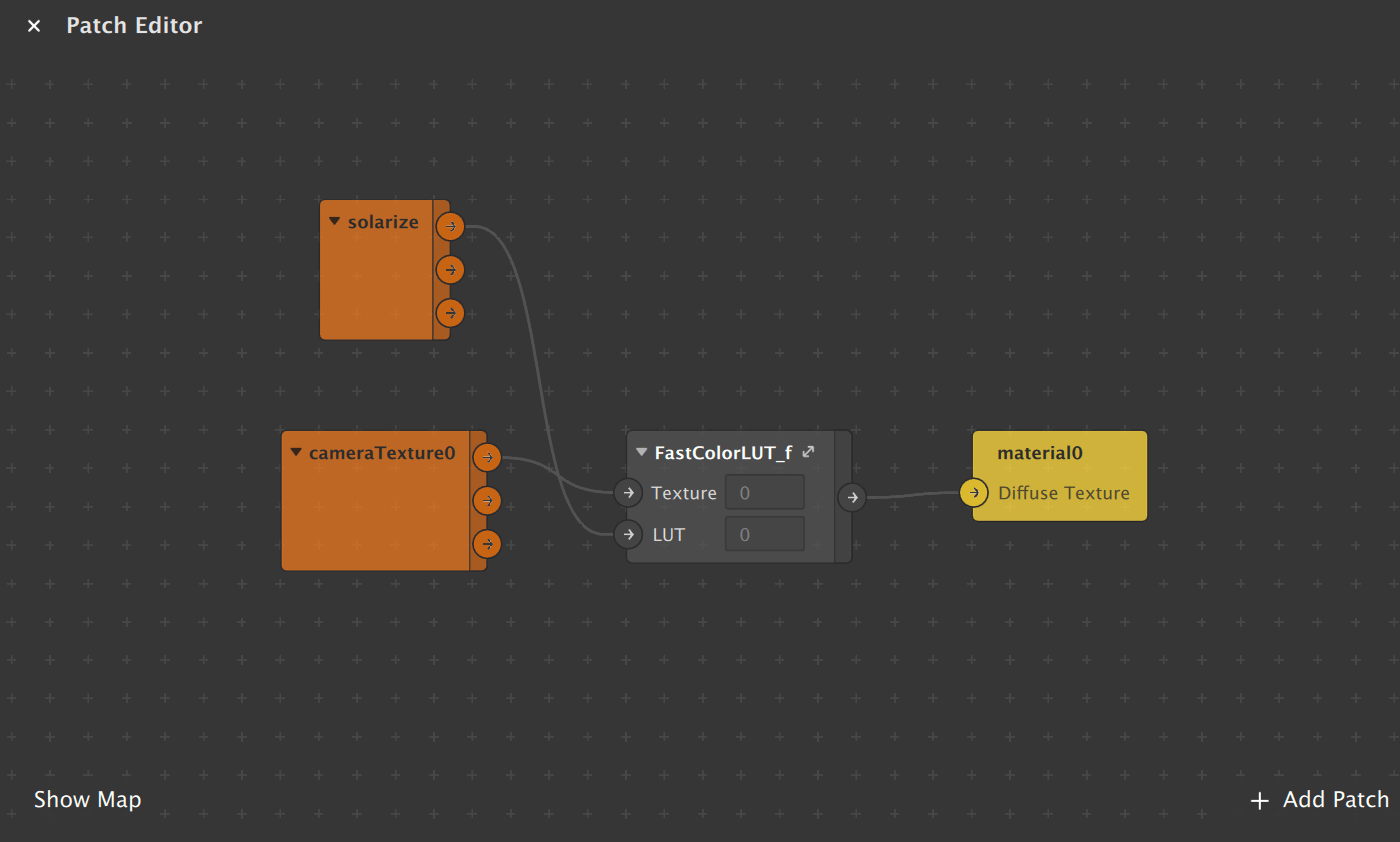Image resolution: width=1400 pixels, height=842 pixels.
Task: Click Add Patch button
Action: 1320,800
